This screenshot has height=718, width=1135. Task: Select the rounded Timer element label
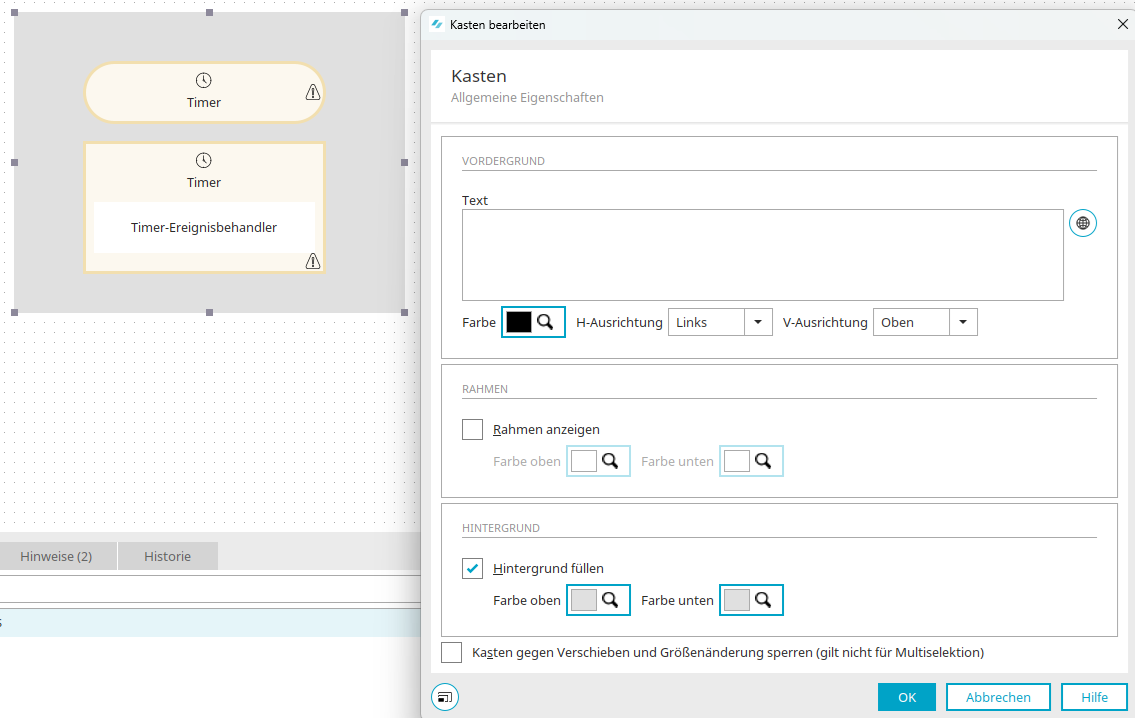coord(203,103)
